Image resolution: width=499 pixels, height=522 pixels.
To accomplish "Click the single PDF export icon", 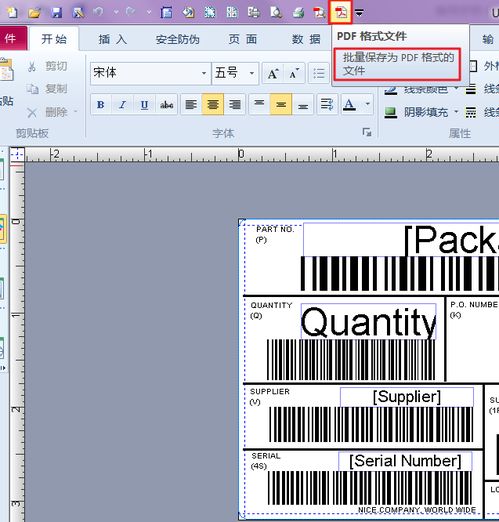I will [319, 13].
